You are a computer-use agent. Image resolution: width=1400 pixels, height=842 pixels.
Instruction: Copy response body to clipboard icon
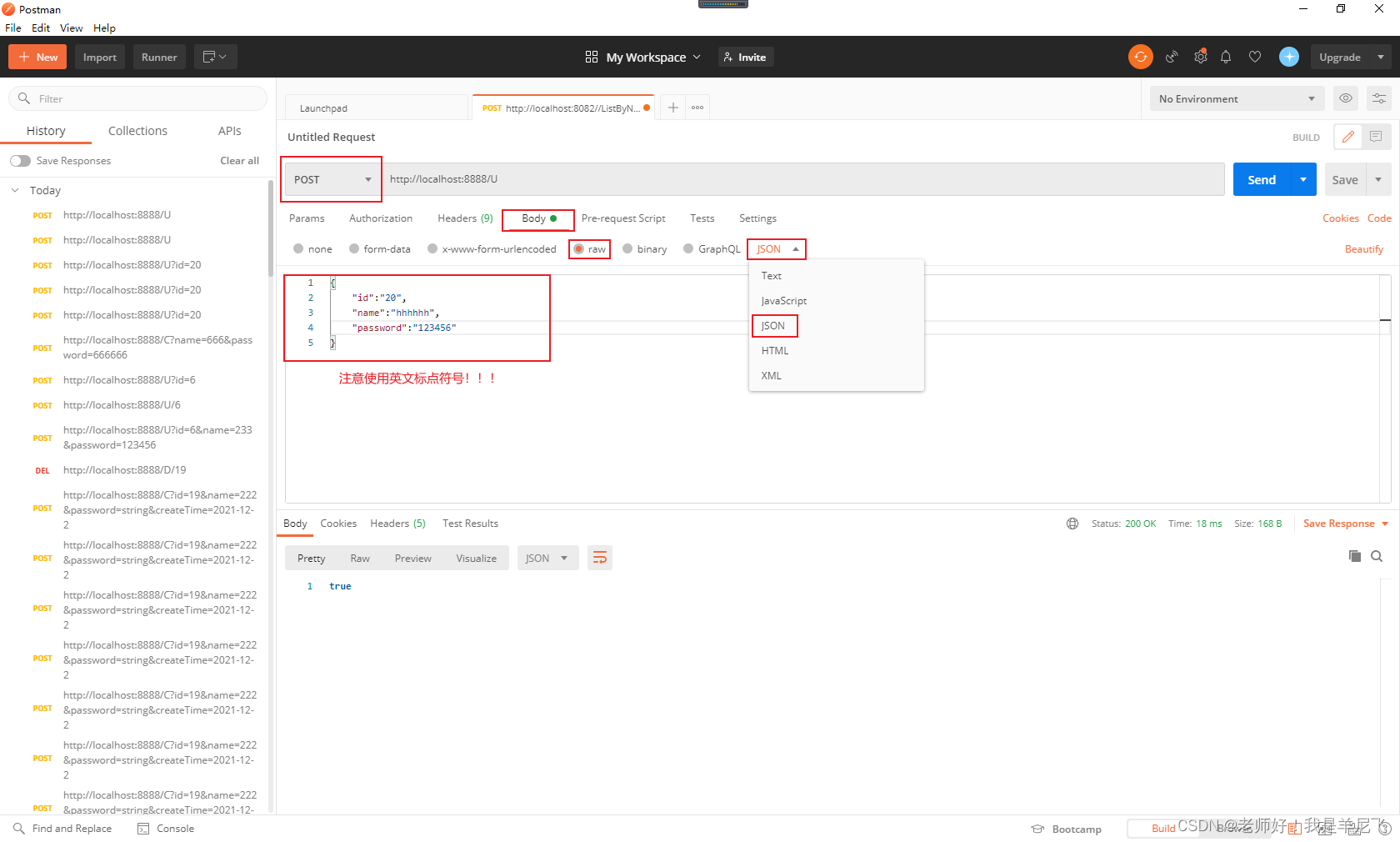(1355, 556)
